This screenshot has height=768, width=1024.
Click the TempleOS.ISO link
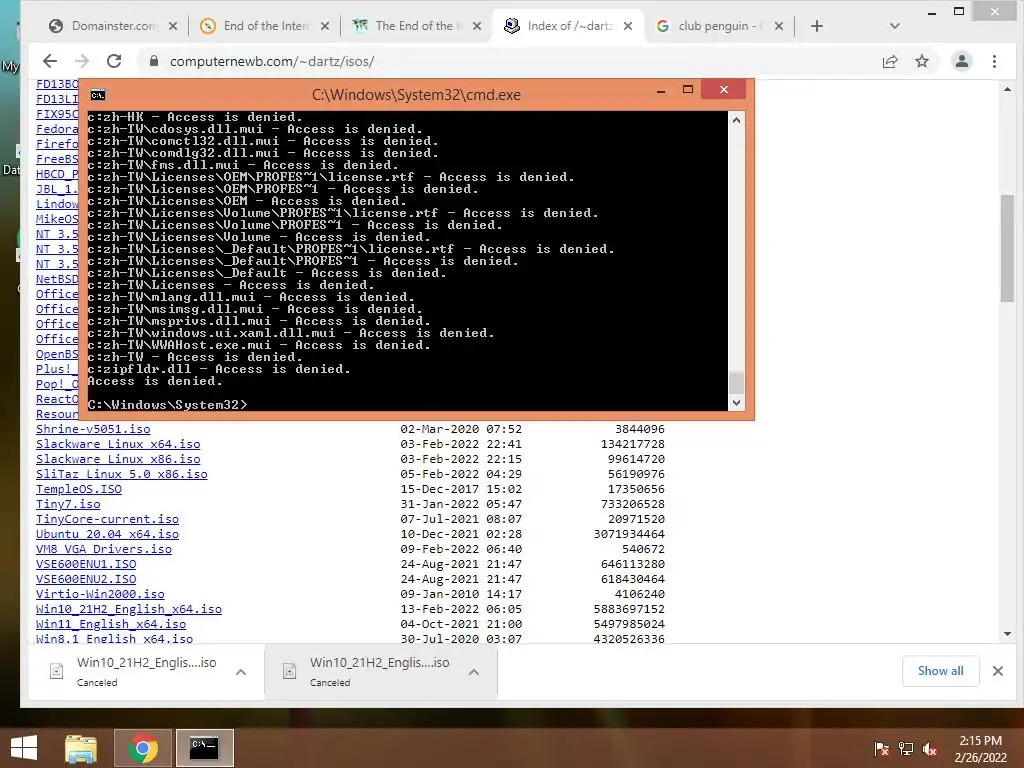click(x=78, y=489)
